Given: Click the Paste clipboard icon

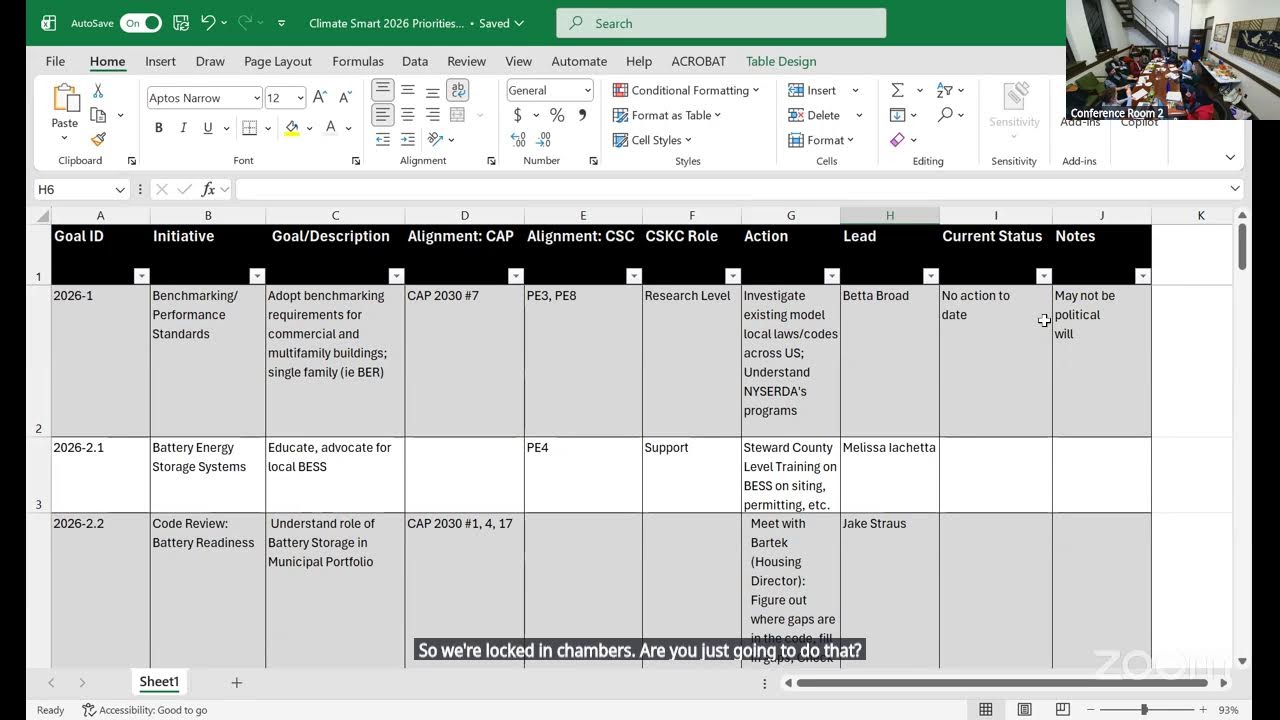Looking at the screenshot, I should pos(65,98).
